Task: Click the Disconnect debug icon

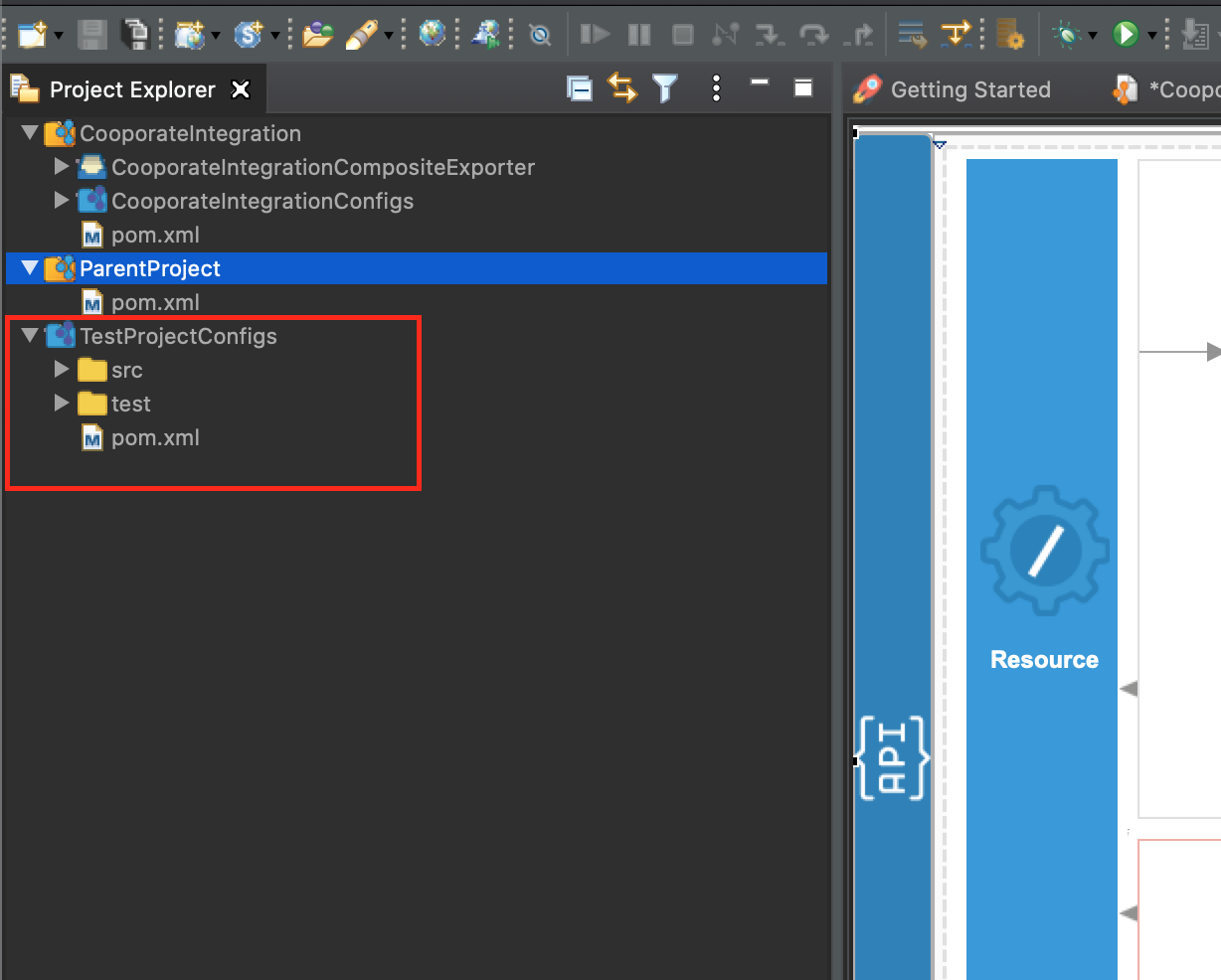Action: [726, 35]
